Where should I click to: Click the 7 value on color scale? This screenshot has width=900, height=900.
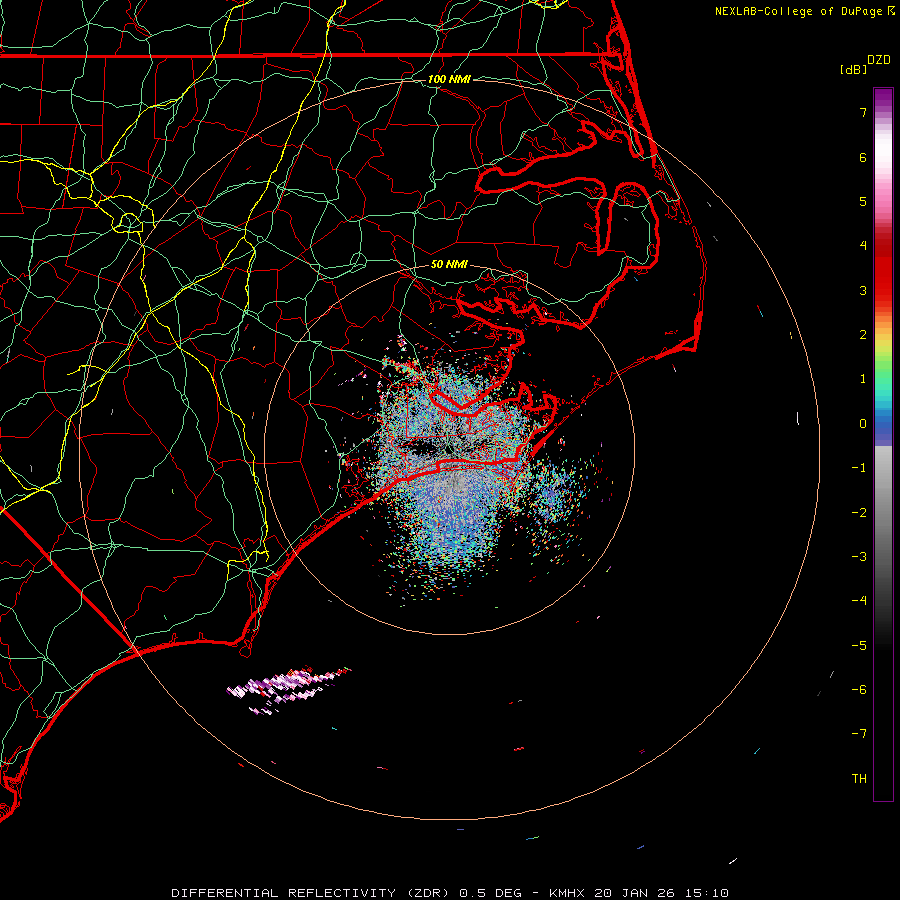point(863,112)
